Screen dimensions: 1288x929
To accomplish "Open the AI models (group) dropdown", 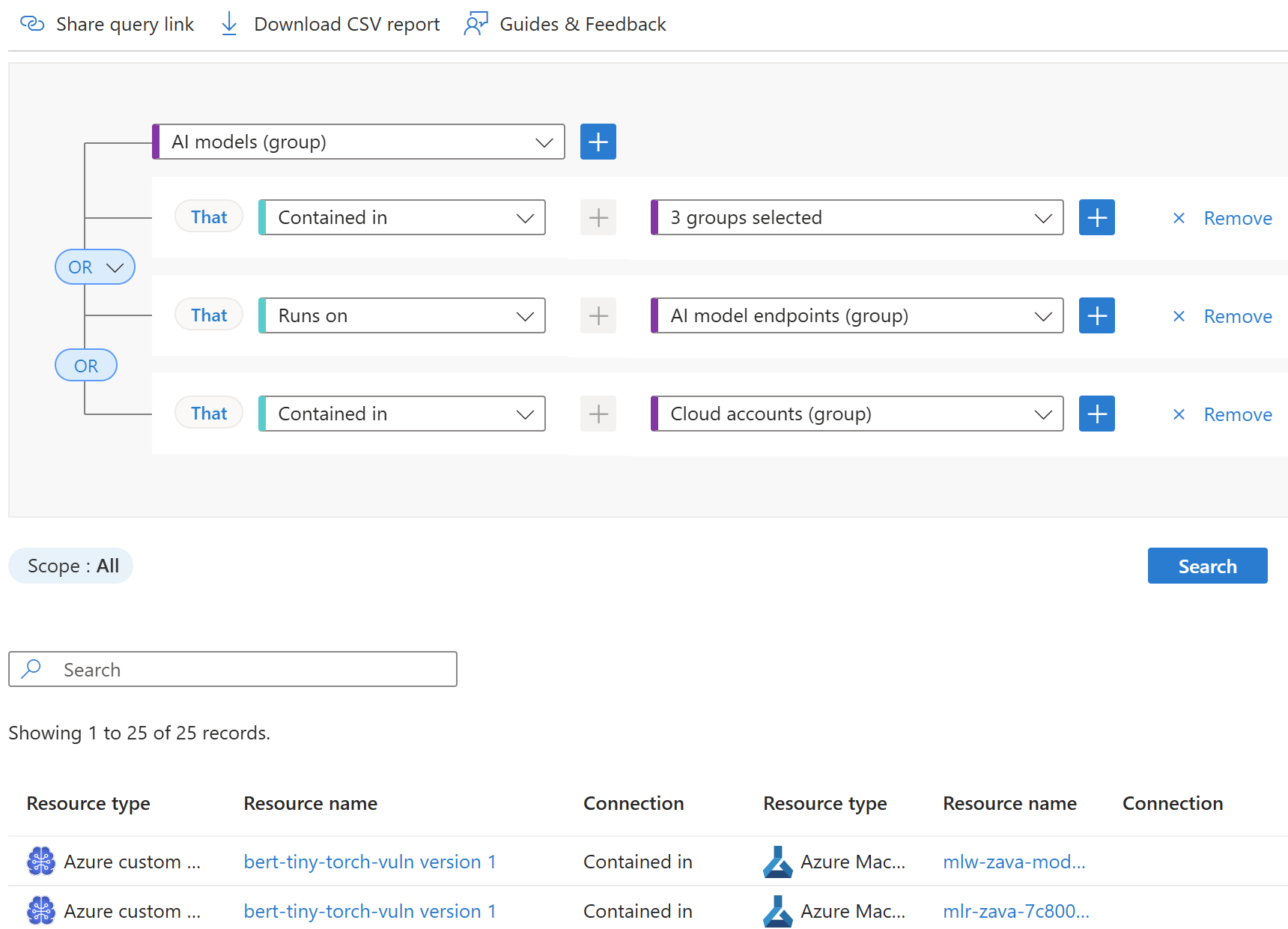I will pyautogui.click(x=359, y=142).
